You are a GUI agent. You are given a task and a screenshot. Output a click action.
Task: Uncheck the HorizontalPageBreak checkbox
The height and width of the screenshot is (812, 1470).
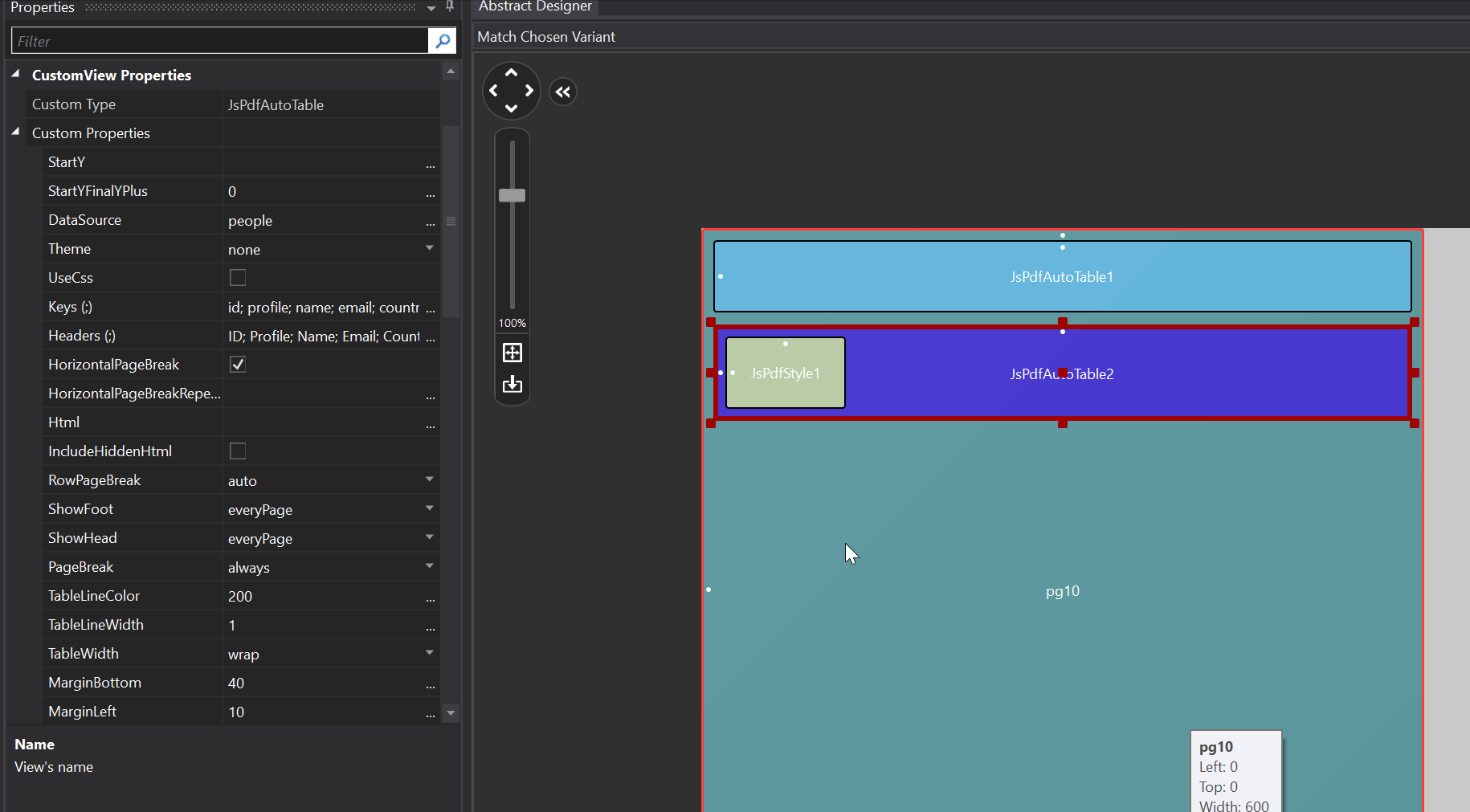[x=238, y=365]
